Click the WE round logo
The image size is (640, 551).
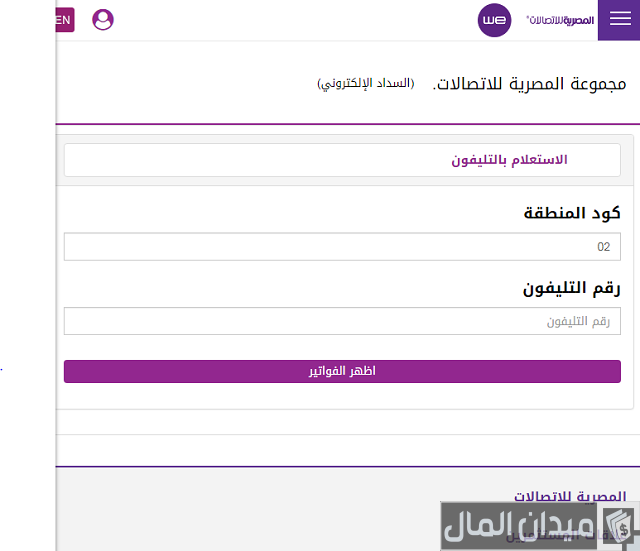click(x=494, y=20)
